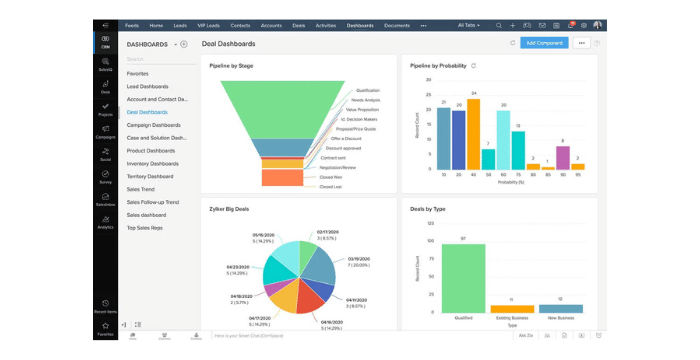
Task: Click the search magnifier in top bar
Action: (x=499, y=25)
